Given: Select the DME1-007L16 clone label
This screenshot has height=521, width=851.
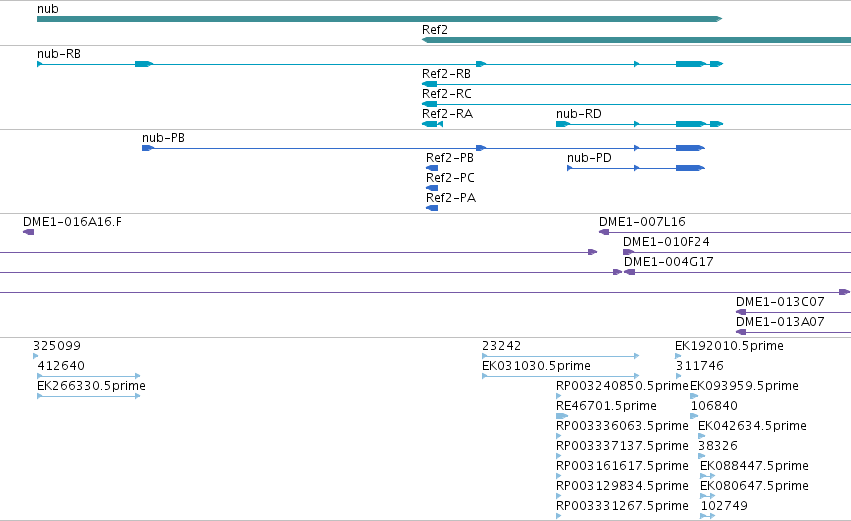Looking at the screenshot, I should point(642,222).
